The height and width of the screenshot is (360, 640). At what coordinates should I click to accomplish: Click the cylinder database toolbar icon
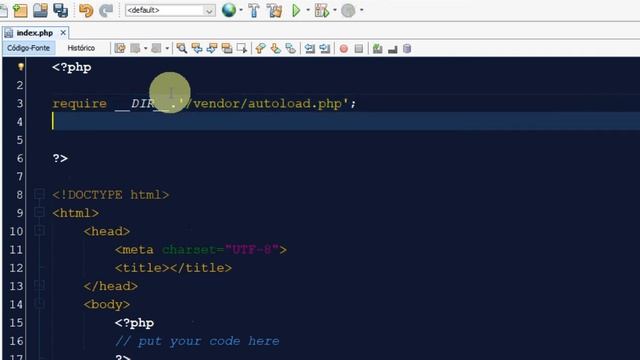[x=407, y=49]
